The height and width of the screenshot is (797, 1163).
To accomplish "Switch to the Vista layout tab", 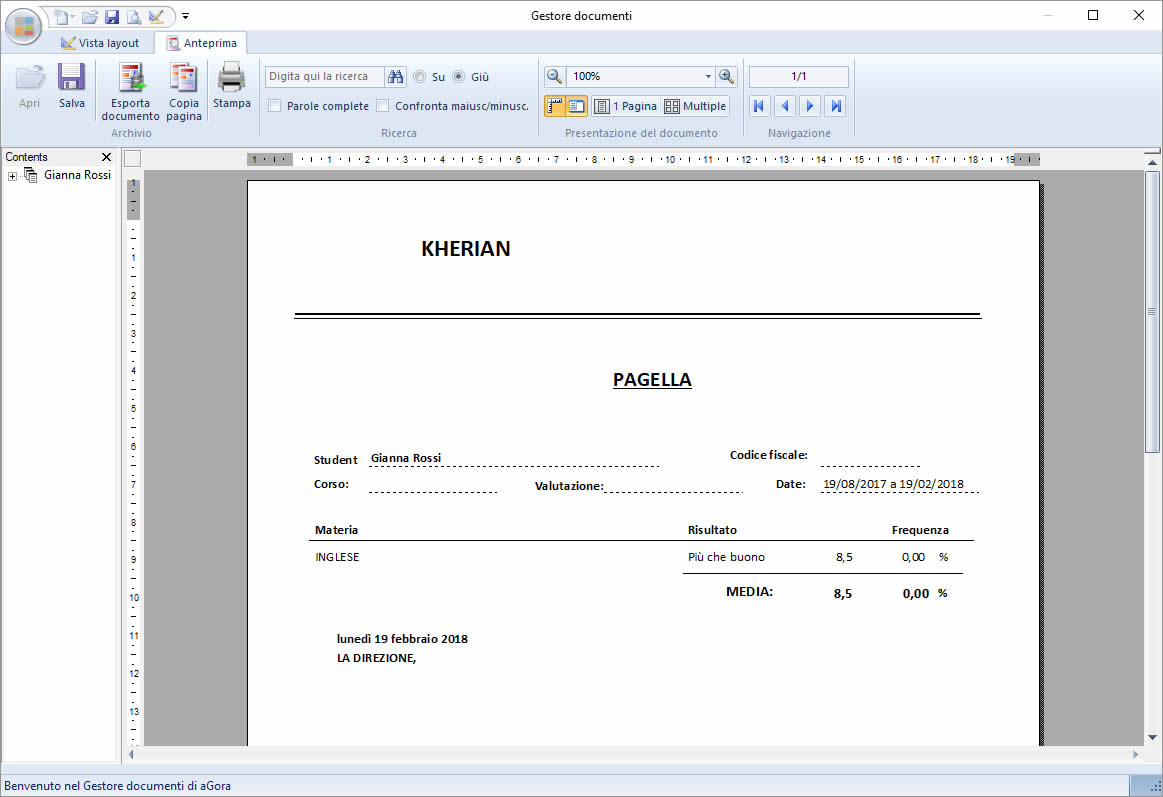I will pyautogui.click(x=100, y=43).
